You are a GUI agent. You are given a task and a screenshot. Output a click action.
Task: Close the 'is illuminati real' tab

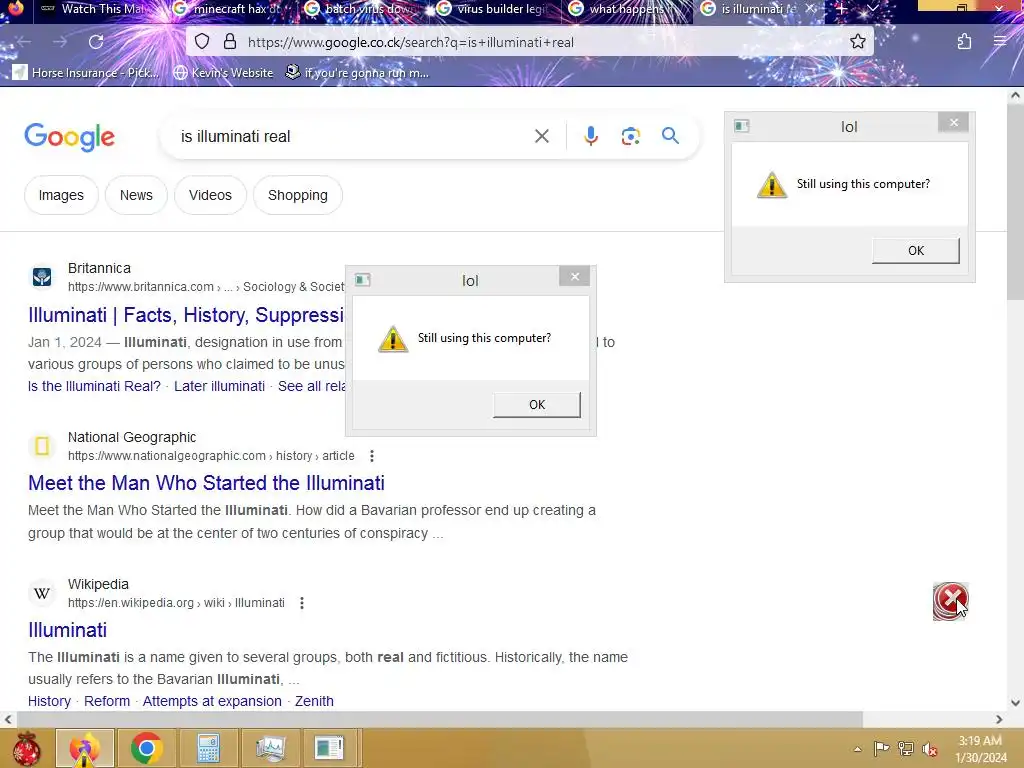(811, 9)
